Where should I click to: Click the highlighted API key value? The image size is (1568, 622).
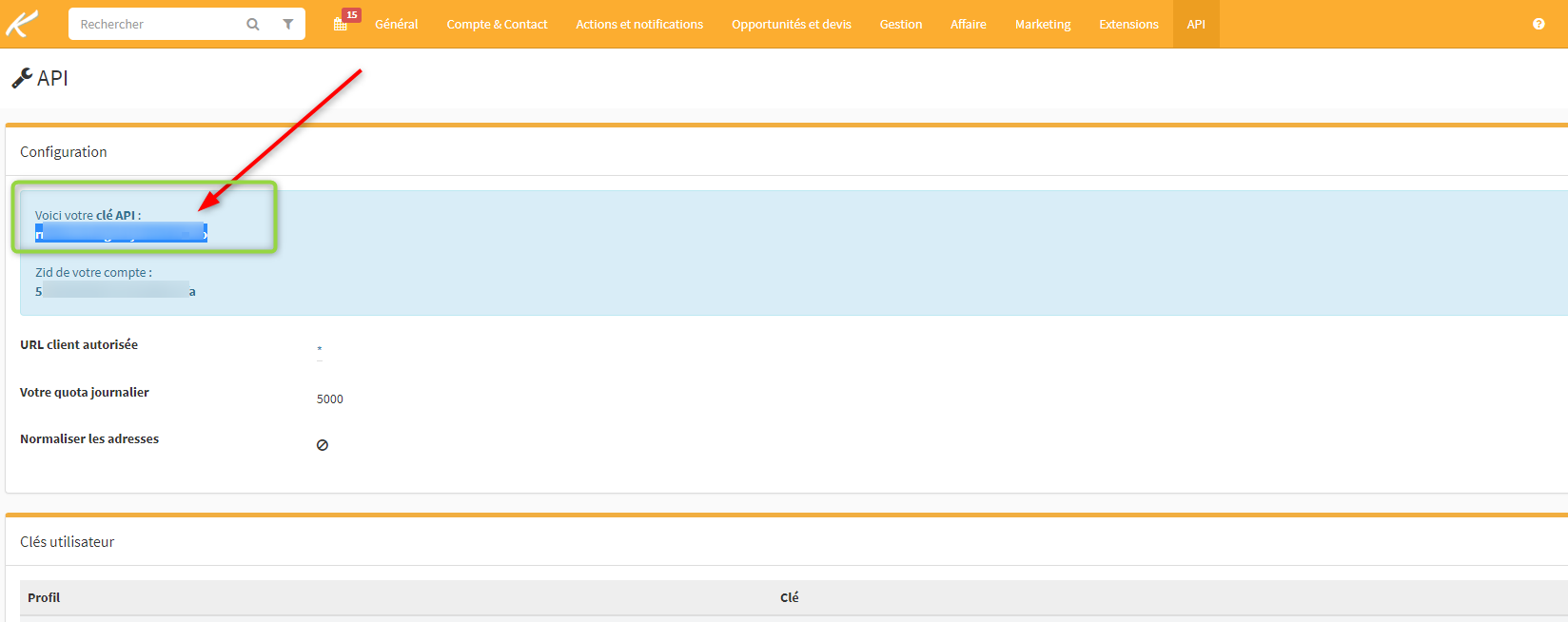121,234
